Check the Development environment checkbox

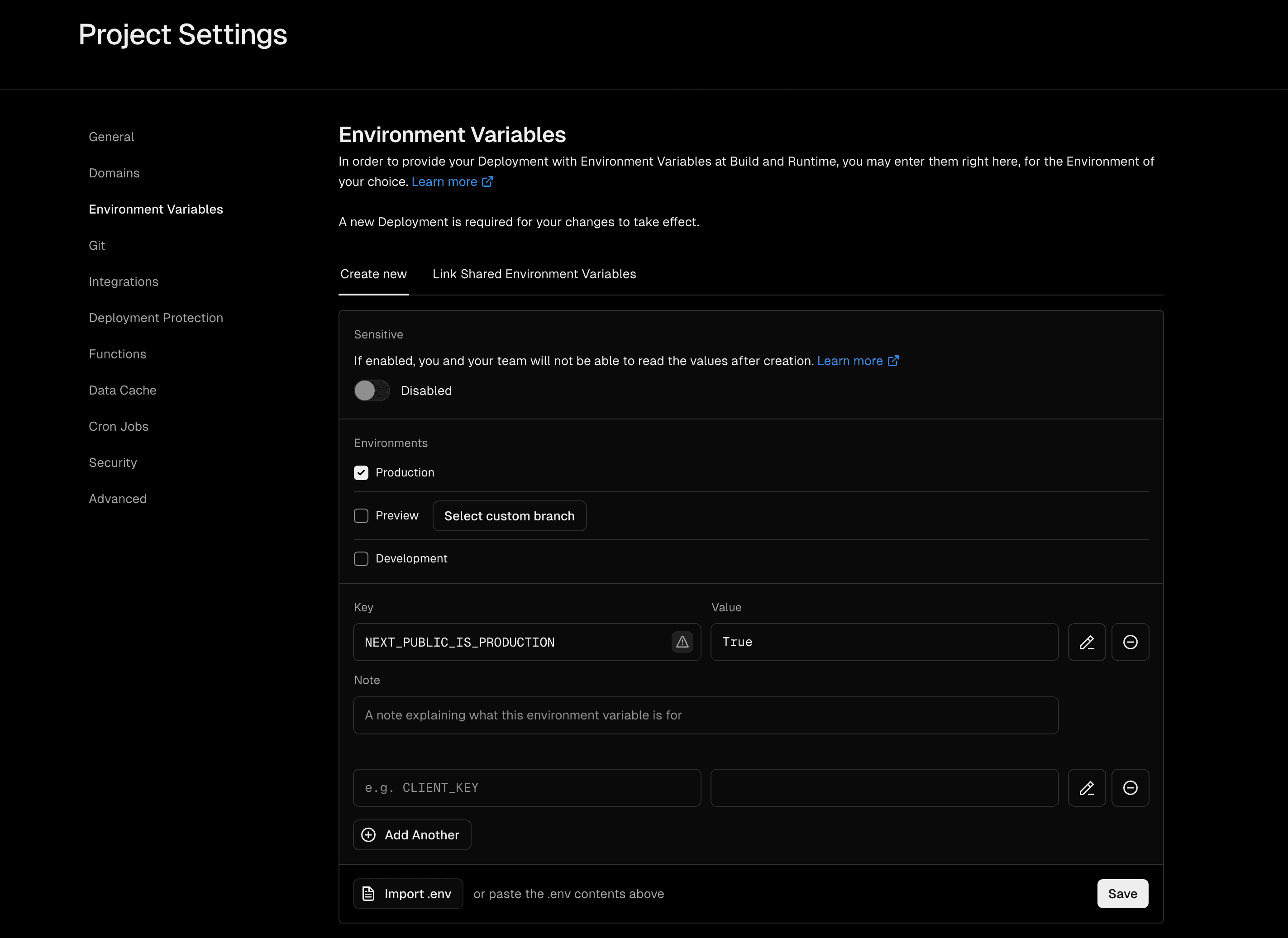(361, 559)
